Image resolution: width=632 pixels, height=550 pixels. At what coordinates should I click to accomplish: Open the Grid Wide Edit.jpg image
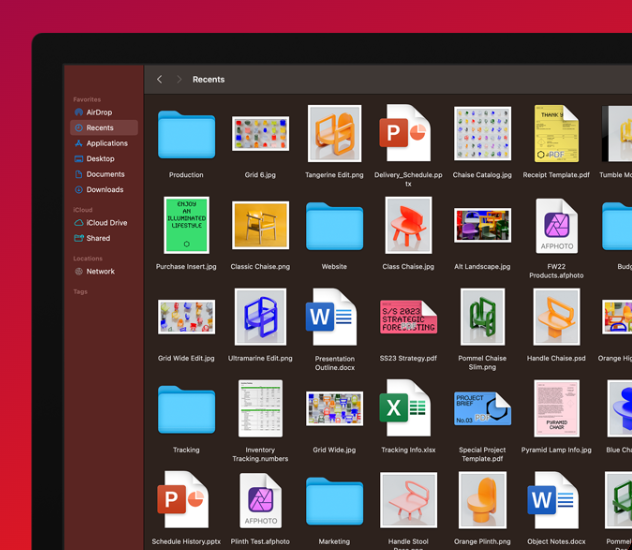coord(186,317)
